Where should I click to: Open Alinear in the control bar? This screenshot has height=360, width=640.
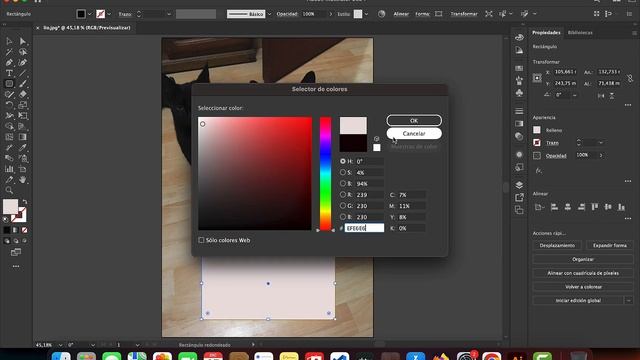[x=401, y=14]
